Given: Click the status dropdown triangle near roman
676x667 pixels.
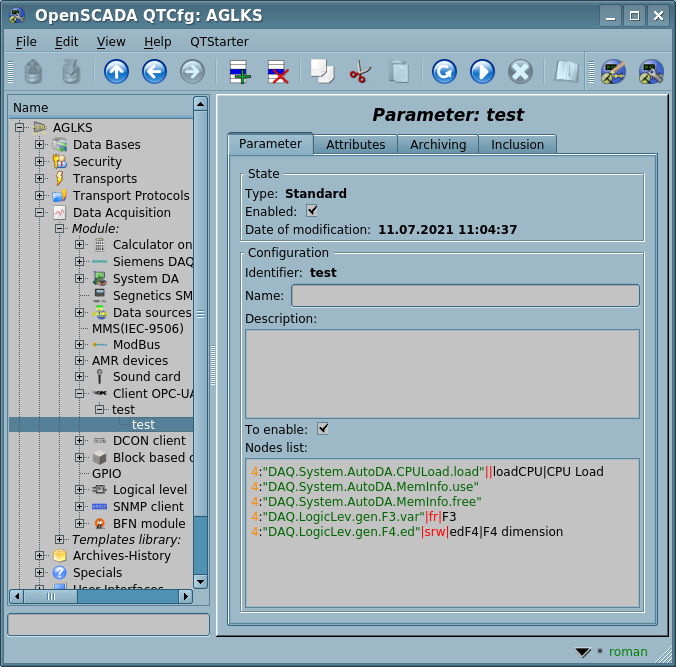Looking at the screenshot, I should point(582,652).
